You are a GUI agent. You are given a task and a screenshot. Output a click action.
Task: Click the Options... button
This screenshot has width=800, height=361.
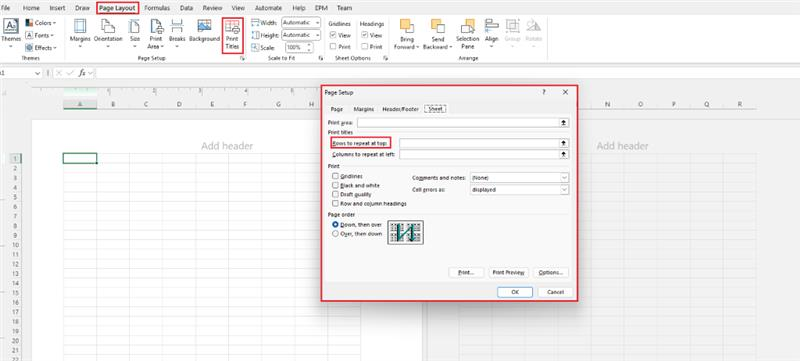[x=551, y=273]
